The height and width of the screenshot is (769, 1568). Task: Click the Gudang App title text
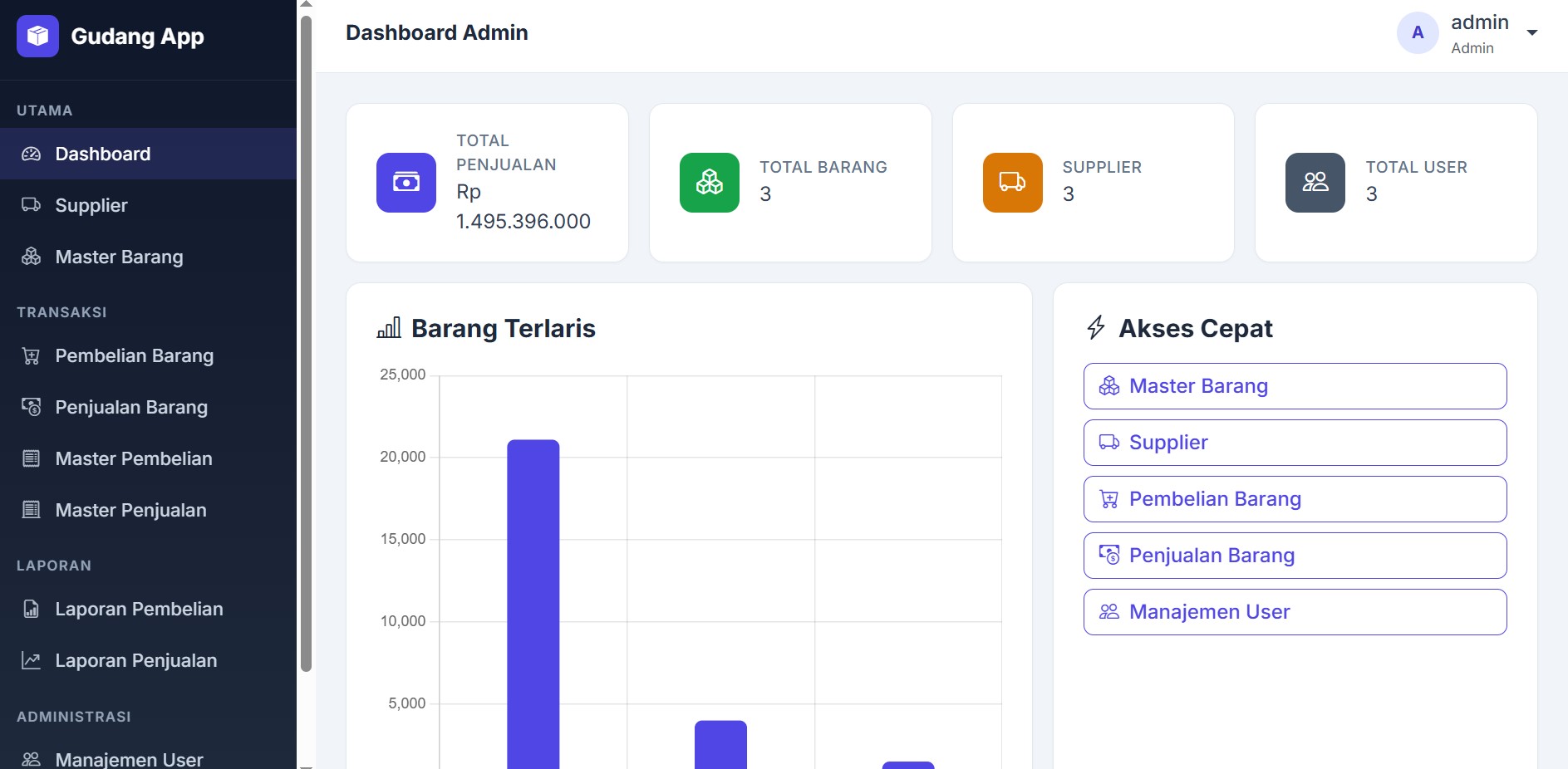(137, 37)
